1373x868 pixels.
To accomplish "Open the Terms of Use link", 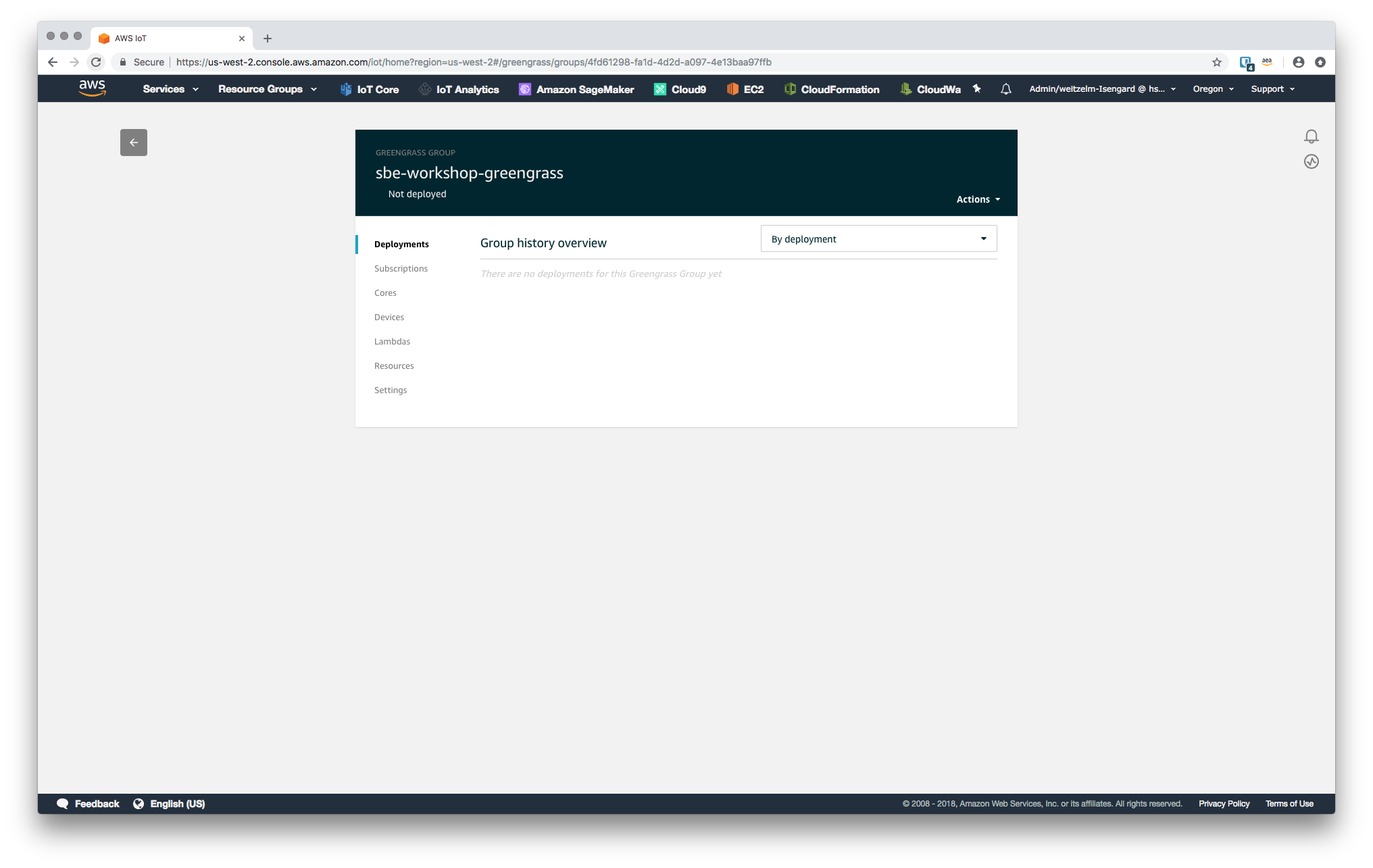I will coord(1289,804).
